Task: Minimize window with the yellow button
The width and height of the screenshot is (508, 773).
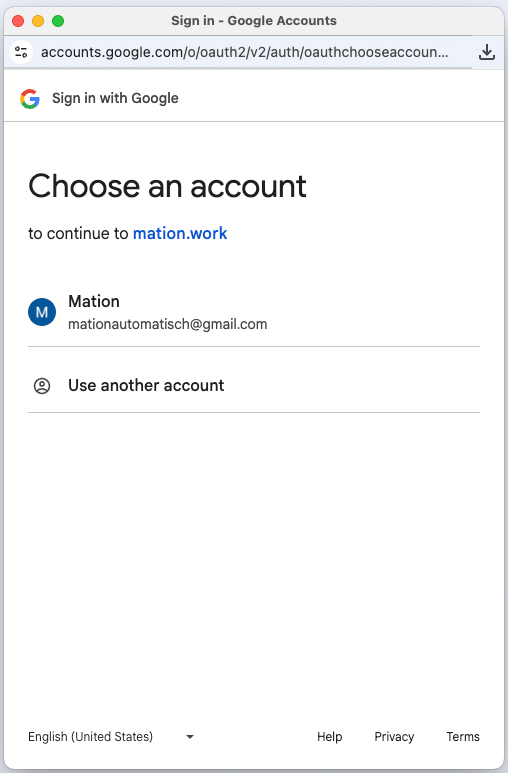Action: pyautogui.click(x=38, y=21)
